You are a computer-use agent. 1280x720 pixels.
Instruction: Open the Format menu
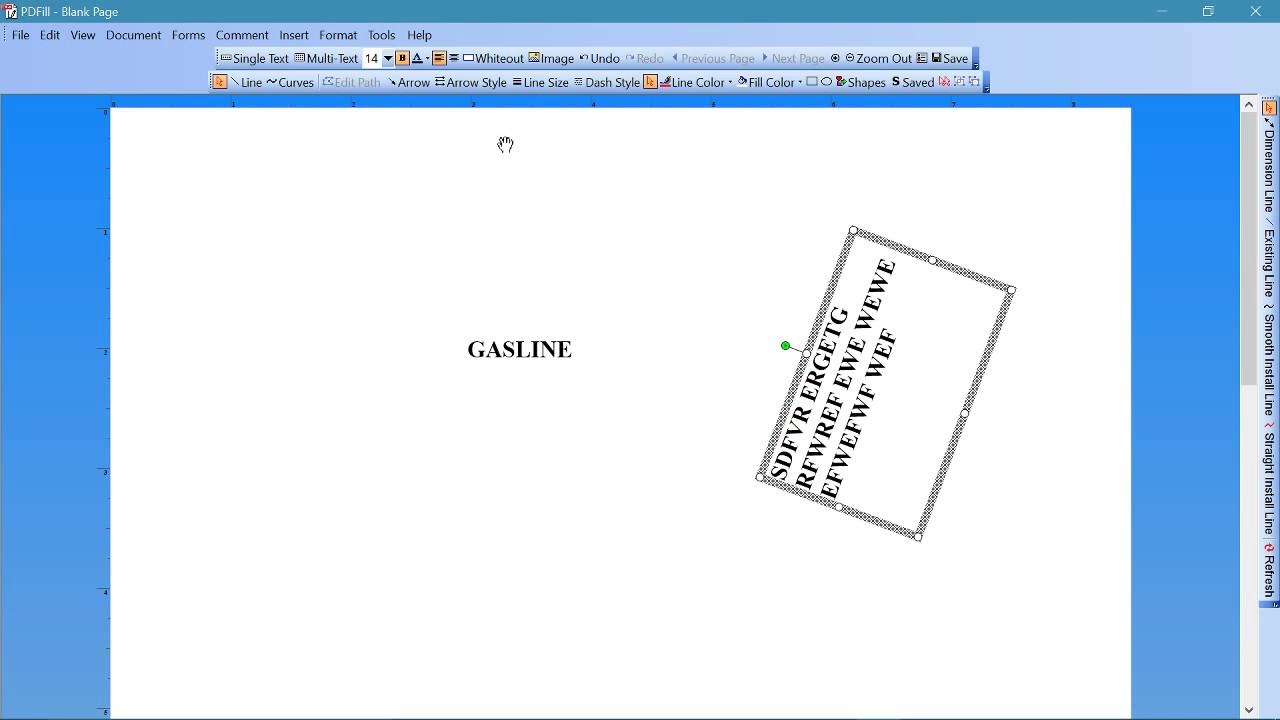(338, 35)
